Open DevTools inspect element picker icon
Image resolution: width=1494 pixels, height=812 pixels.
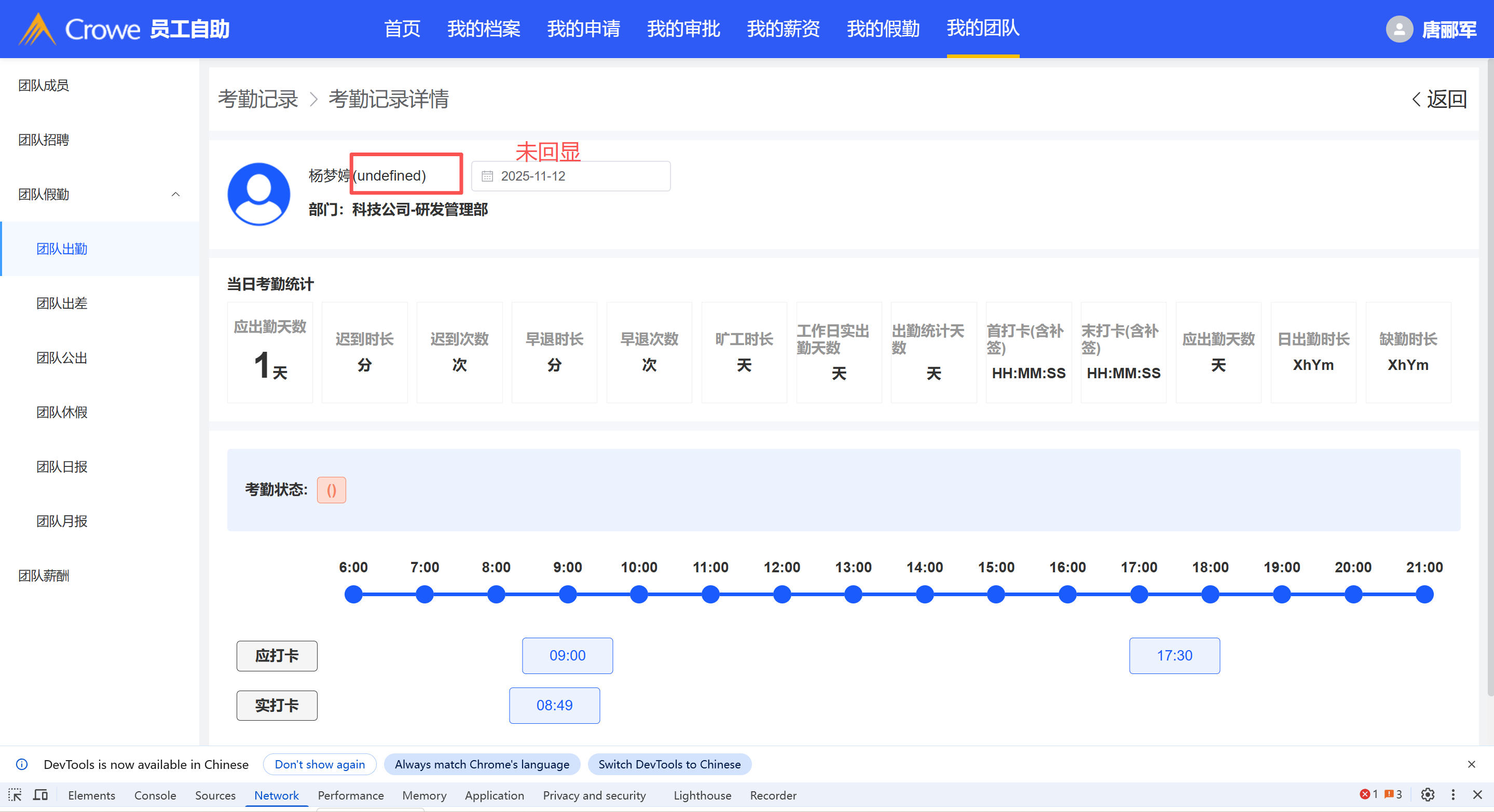pos(15,795)
